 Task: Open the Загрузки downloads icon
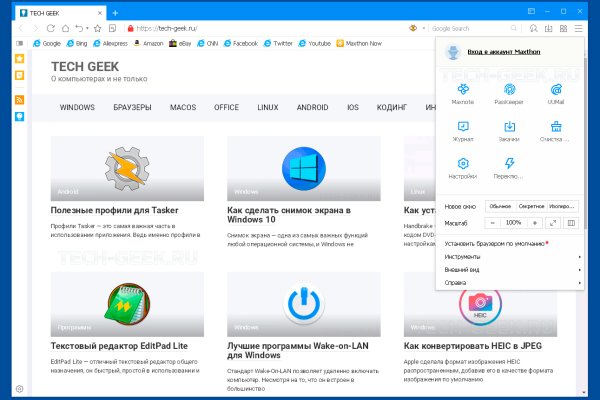tap(510, 130)
